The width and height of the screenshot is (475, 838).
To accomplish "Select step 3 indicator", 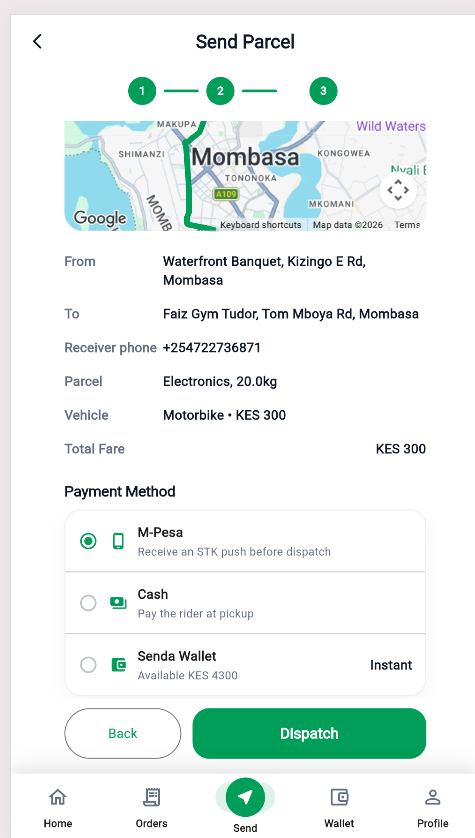I will 323,91.
